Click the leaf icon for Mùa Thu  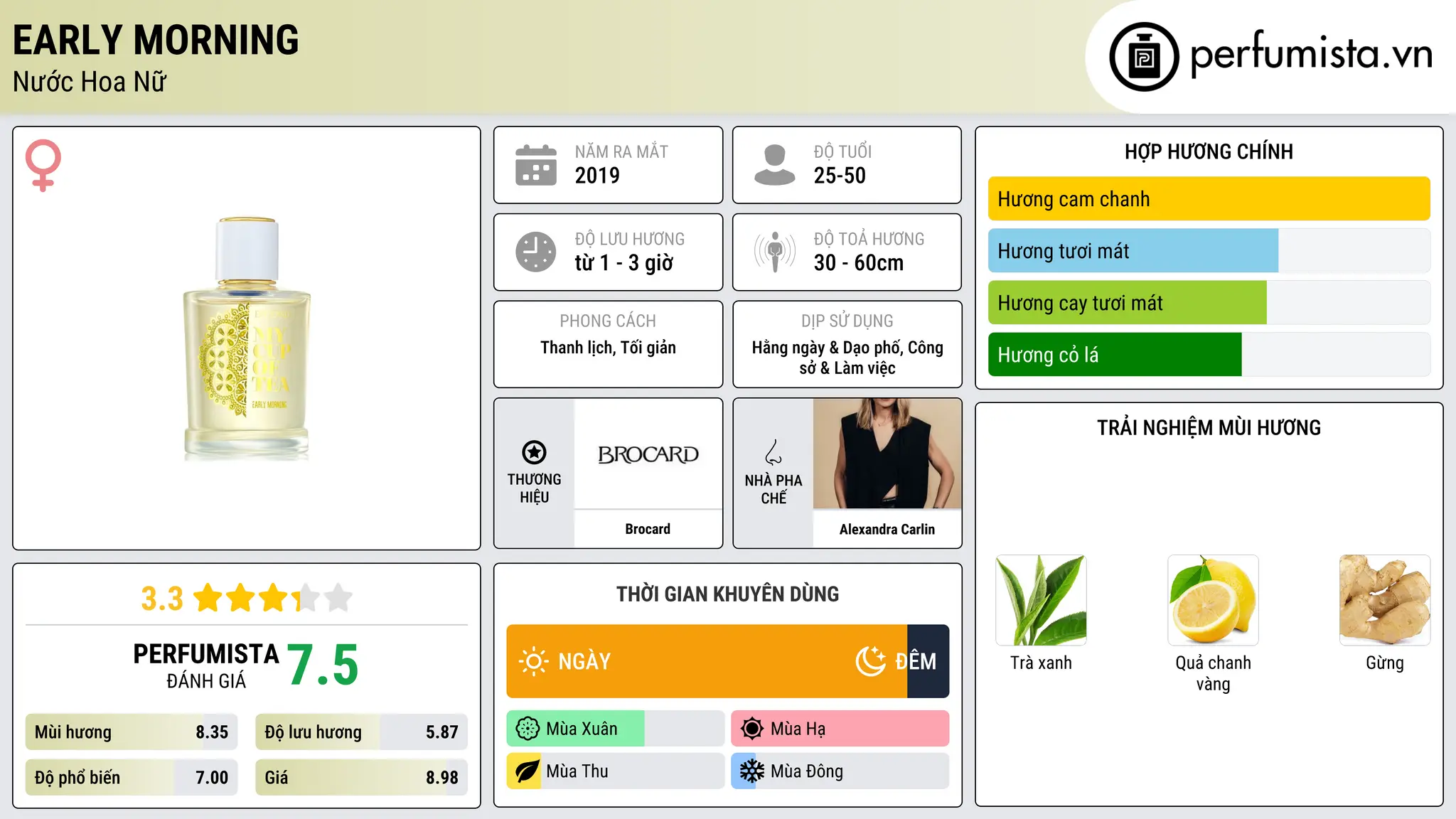click(x=528, y=771)
